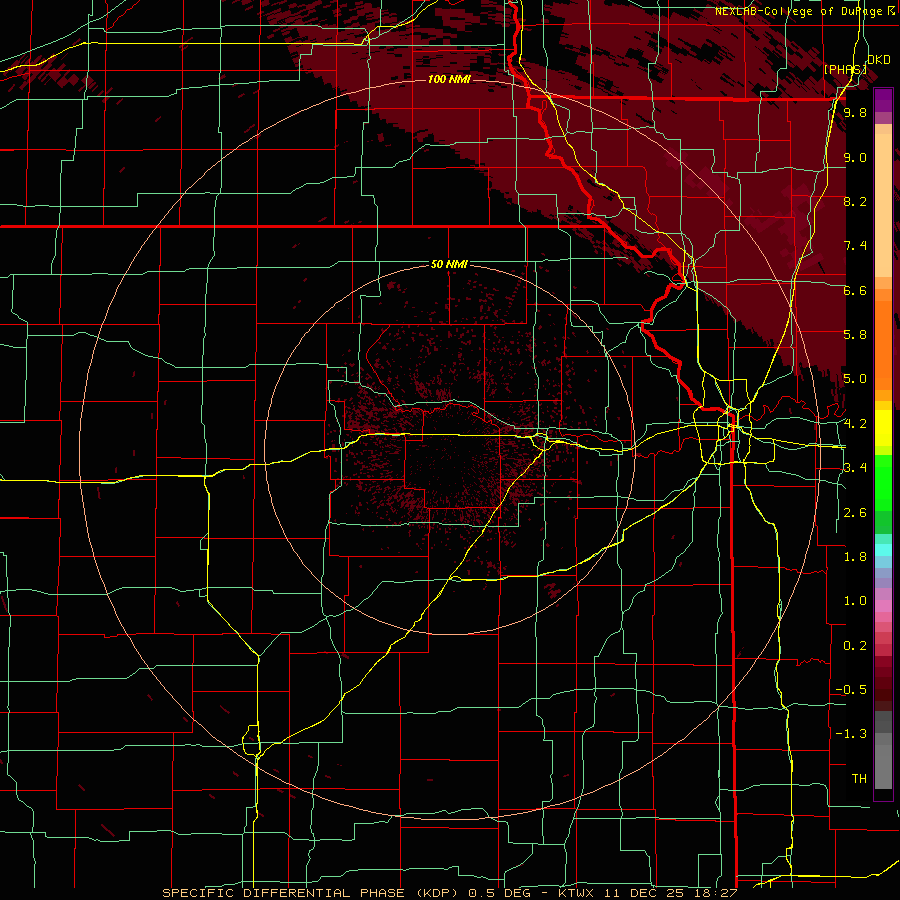This screenshot has width=900, height=900.
Task: Click the [PHAS] unit label
Action: (x=845, y=69)
